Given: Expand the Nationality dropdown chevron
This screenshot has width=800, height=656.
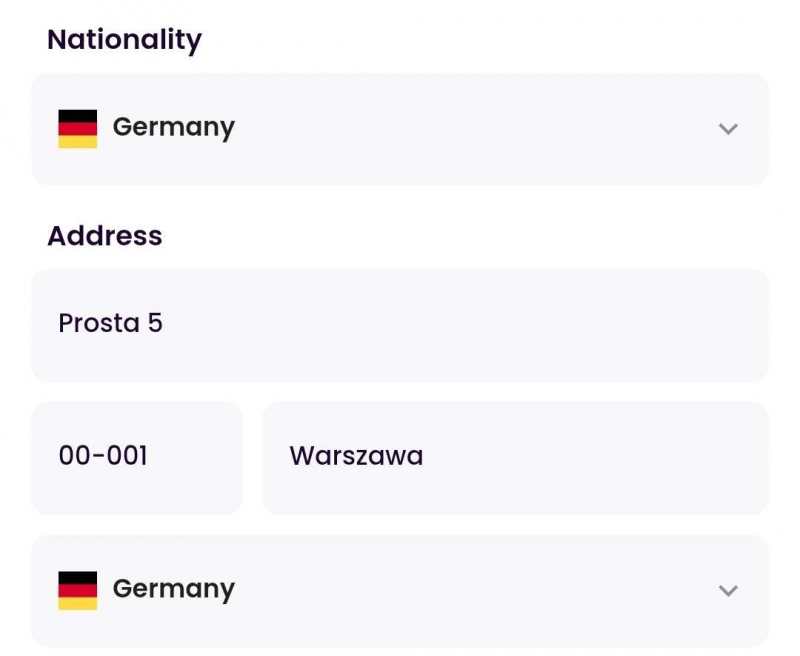Looking at the screenshot, I should point(728,129).
